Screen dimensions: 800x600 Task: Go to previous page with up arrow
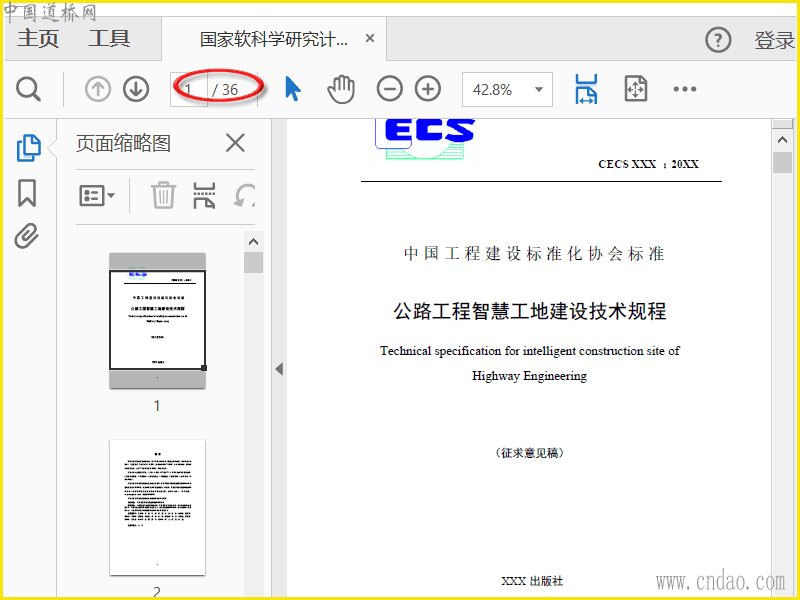98,89
